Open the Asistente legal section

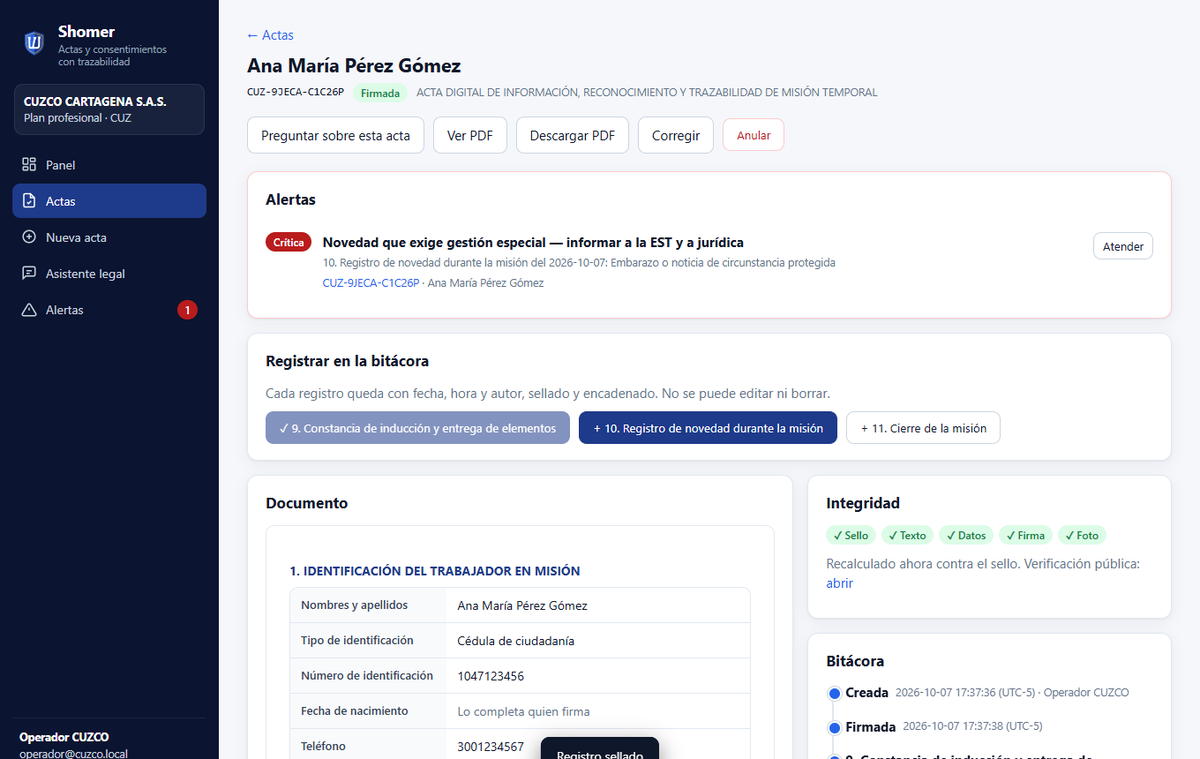[x=109, y=273]
